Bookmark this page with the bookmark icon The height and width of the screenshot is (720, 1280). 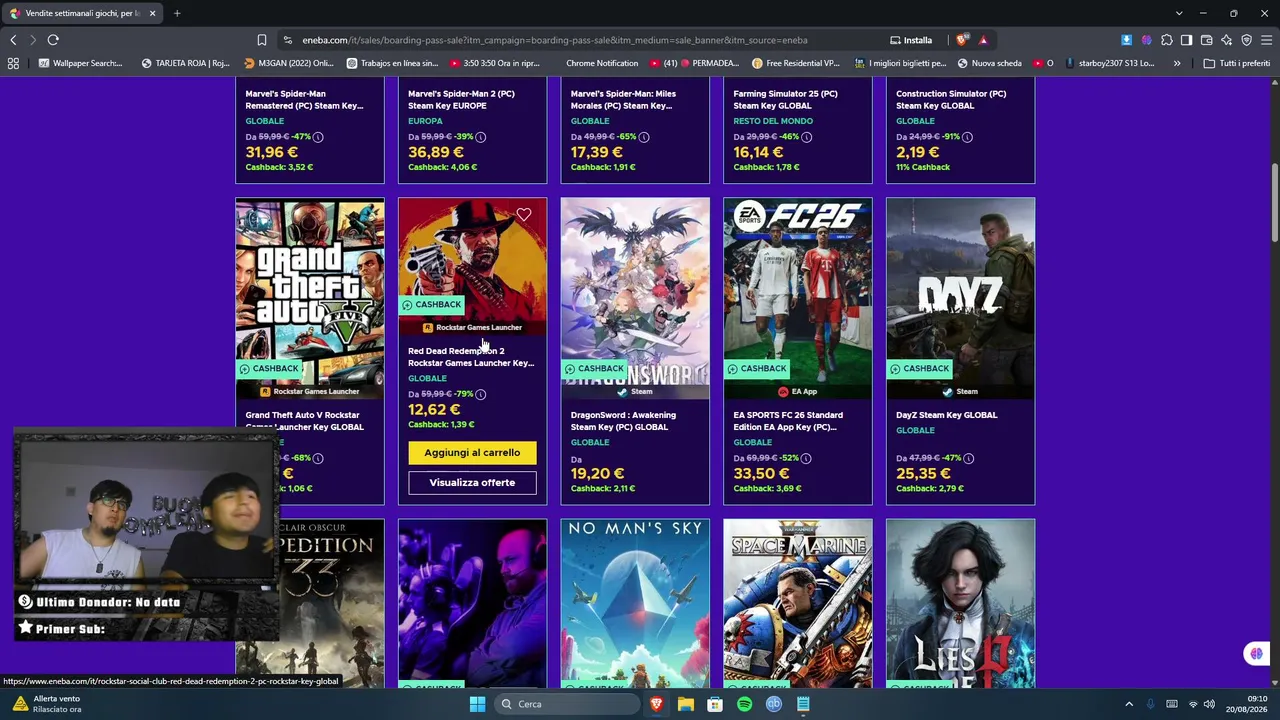click(x=262, y=40)
